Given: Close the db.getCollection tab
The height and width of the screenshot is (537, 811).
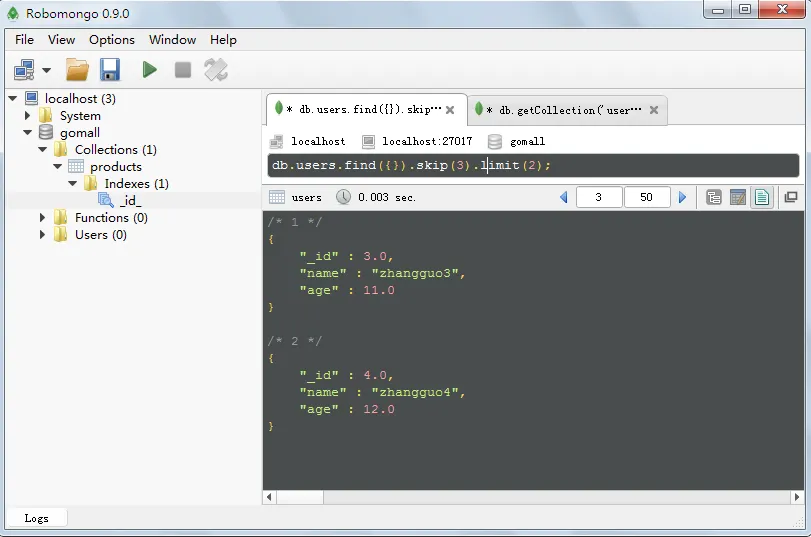Looking at the screenshot, I should pyautogui.click(x=654, y=110).
